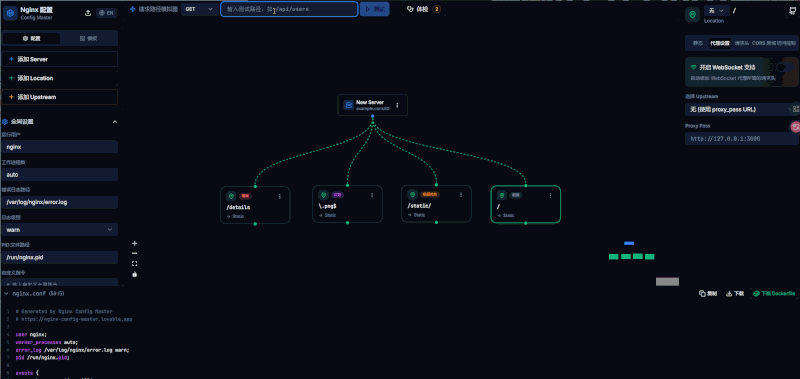
Task: Click the error log path field
Action: [x=60, y=202]
